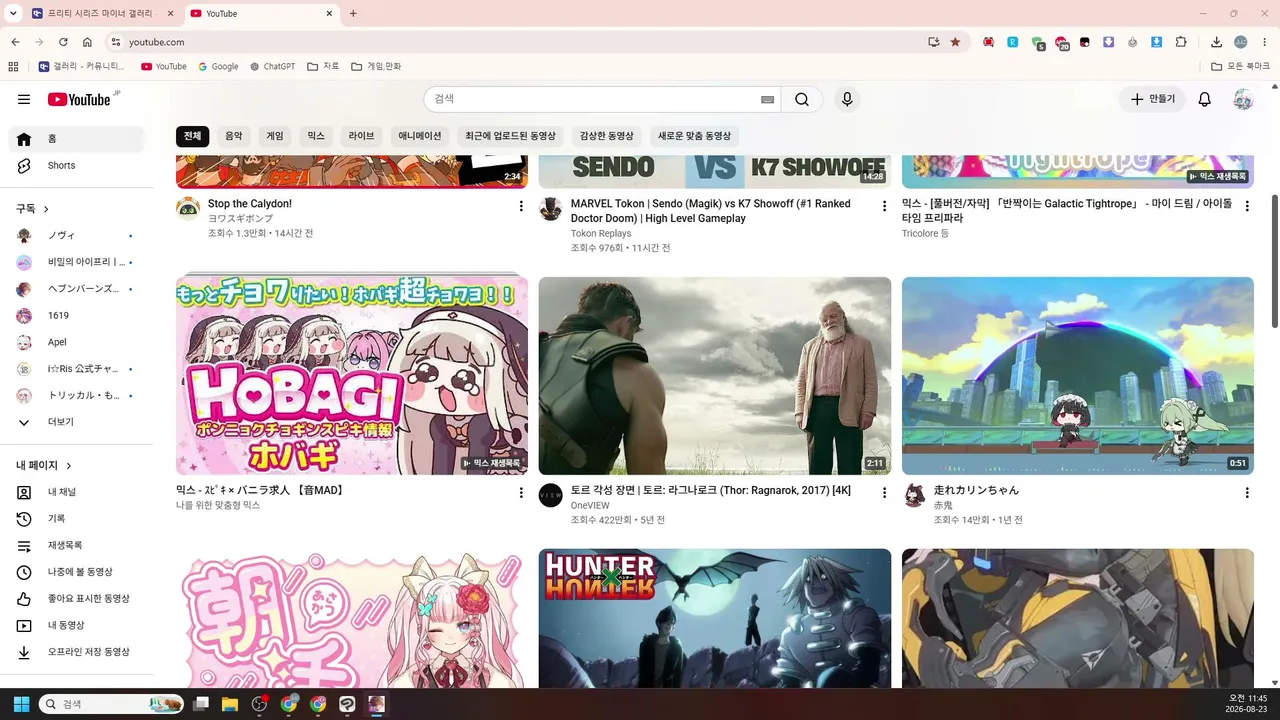Click the 만들기 create button
This screenshot has width=1280, height=720.
click(1153, 99)
